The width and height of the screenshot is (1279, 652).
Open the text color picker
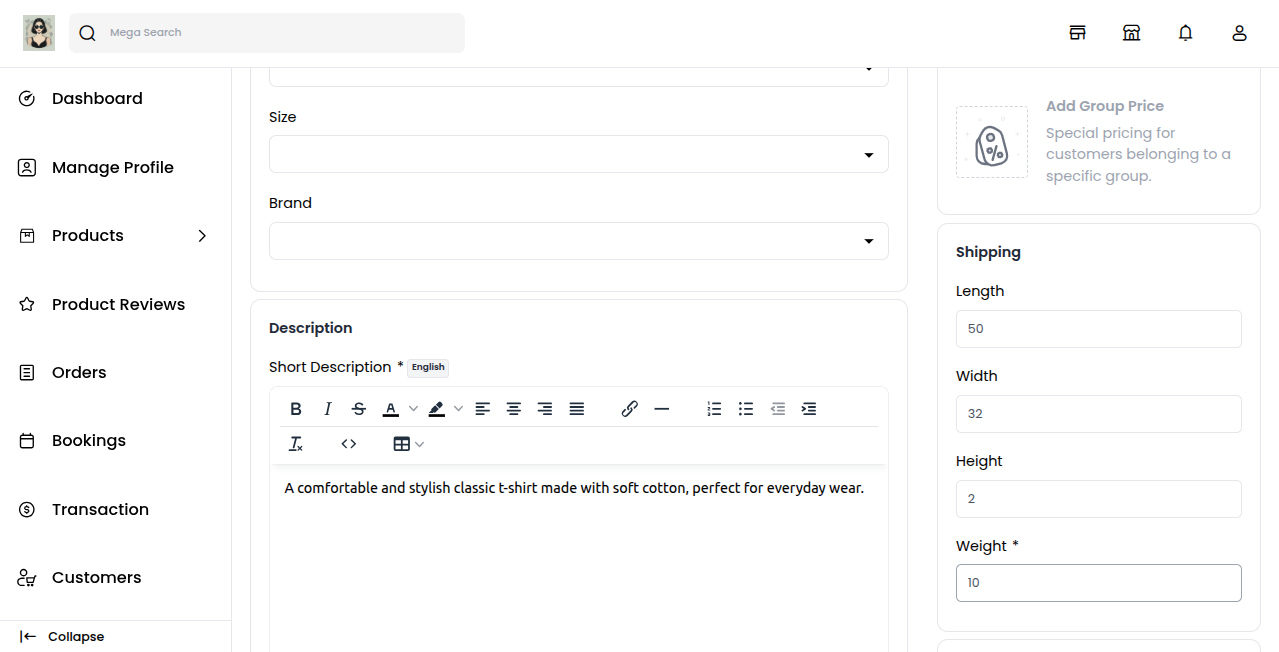391,409
